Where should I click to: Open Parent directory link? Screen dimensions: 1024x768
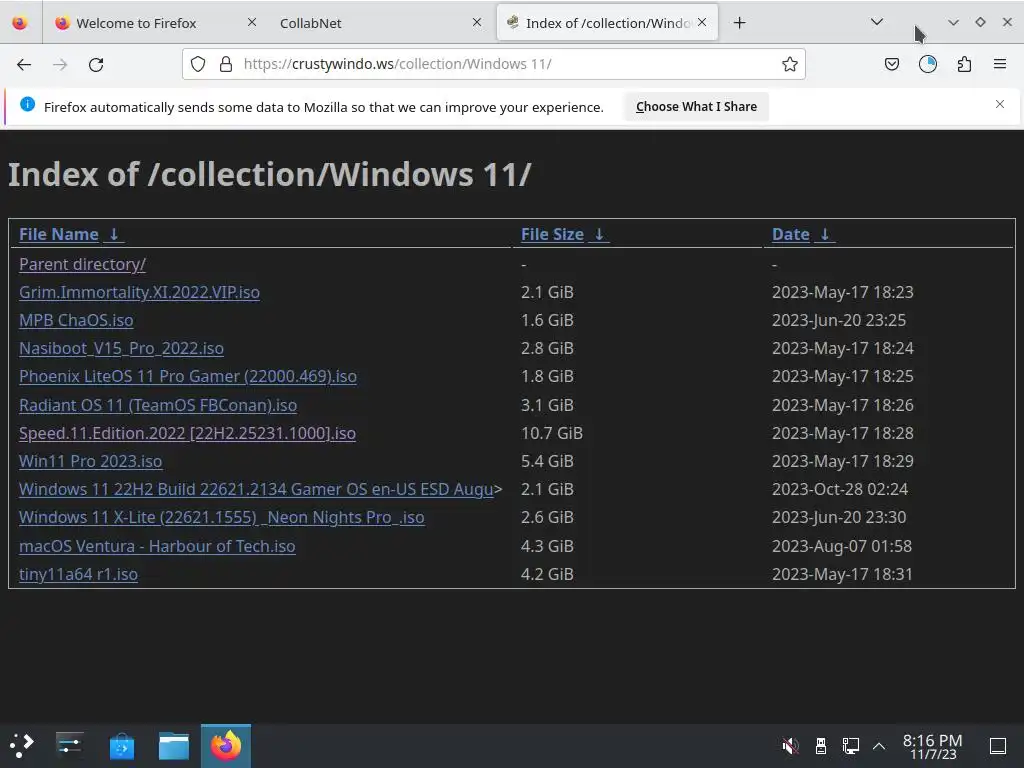[82, 264]
